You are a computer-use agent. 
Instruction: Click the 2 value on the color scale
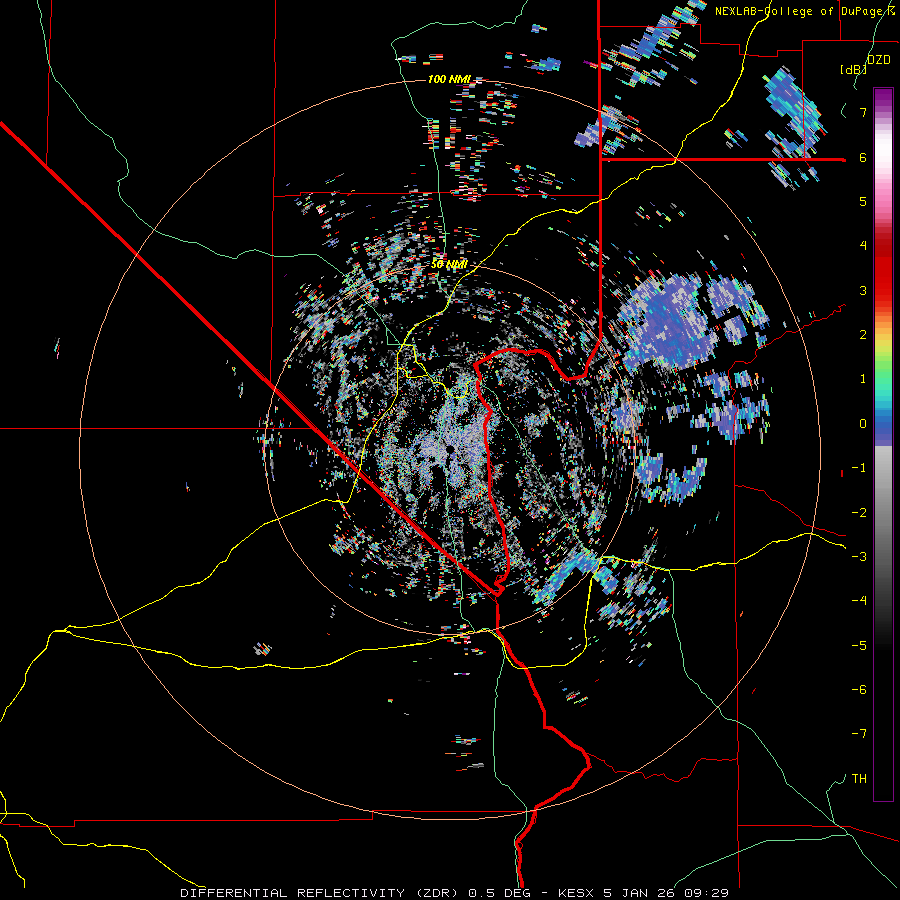tap(863, 335)
